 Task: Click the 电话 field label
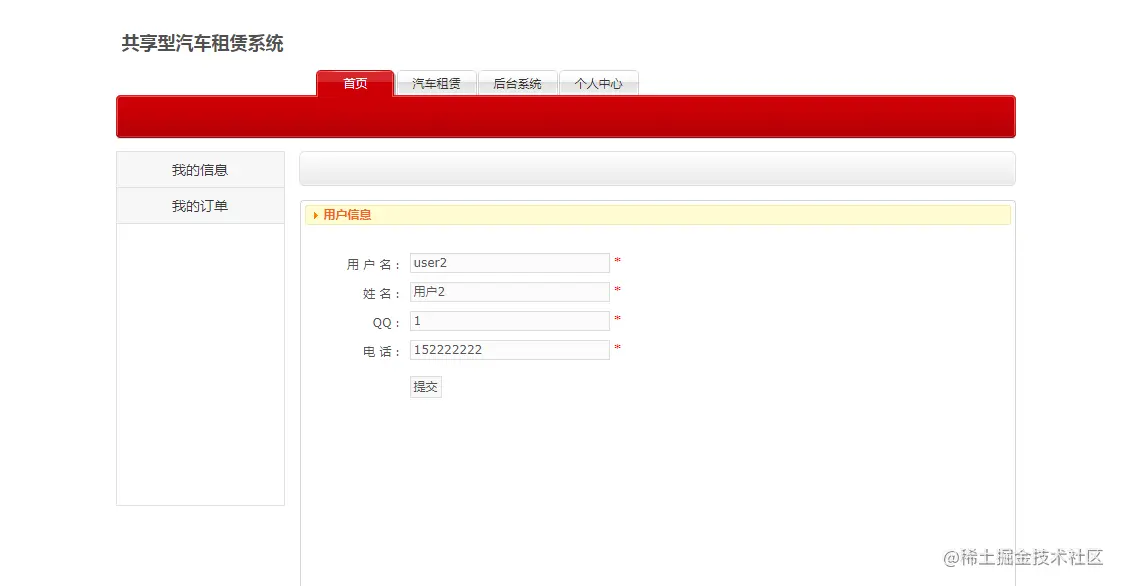(x=381, y=351)
